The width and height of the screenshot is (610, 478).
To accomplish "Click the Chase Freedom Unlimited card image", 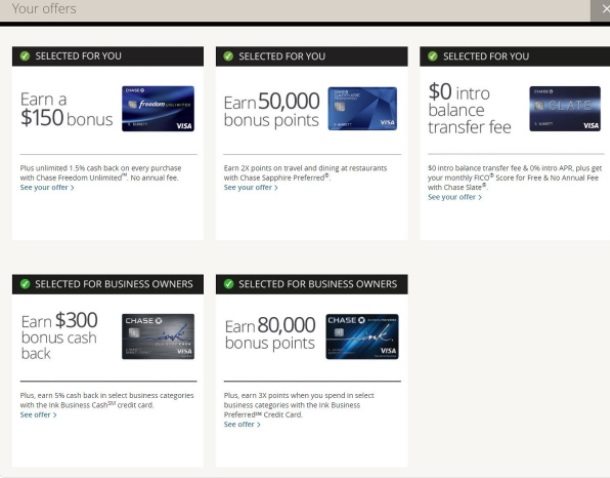I will [x=158, y=109].
